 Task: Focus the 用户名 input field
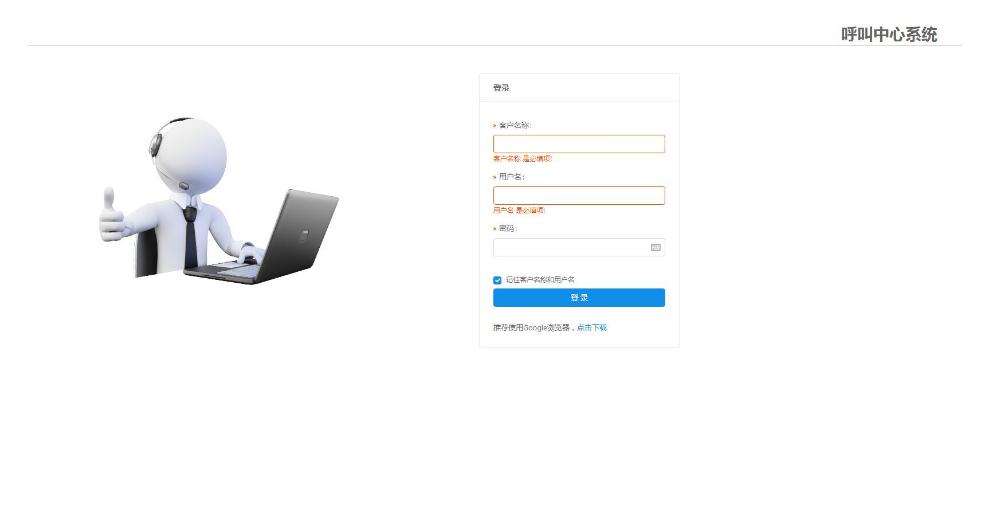pos(579,195)
